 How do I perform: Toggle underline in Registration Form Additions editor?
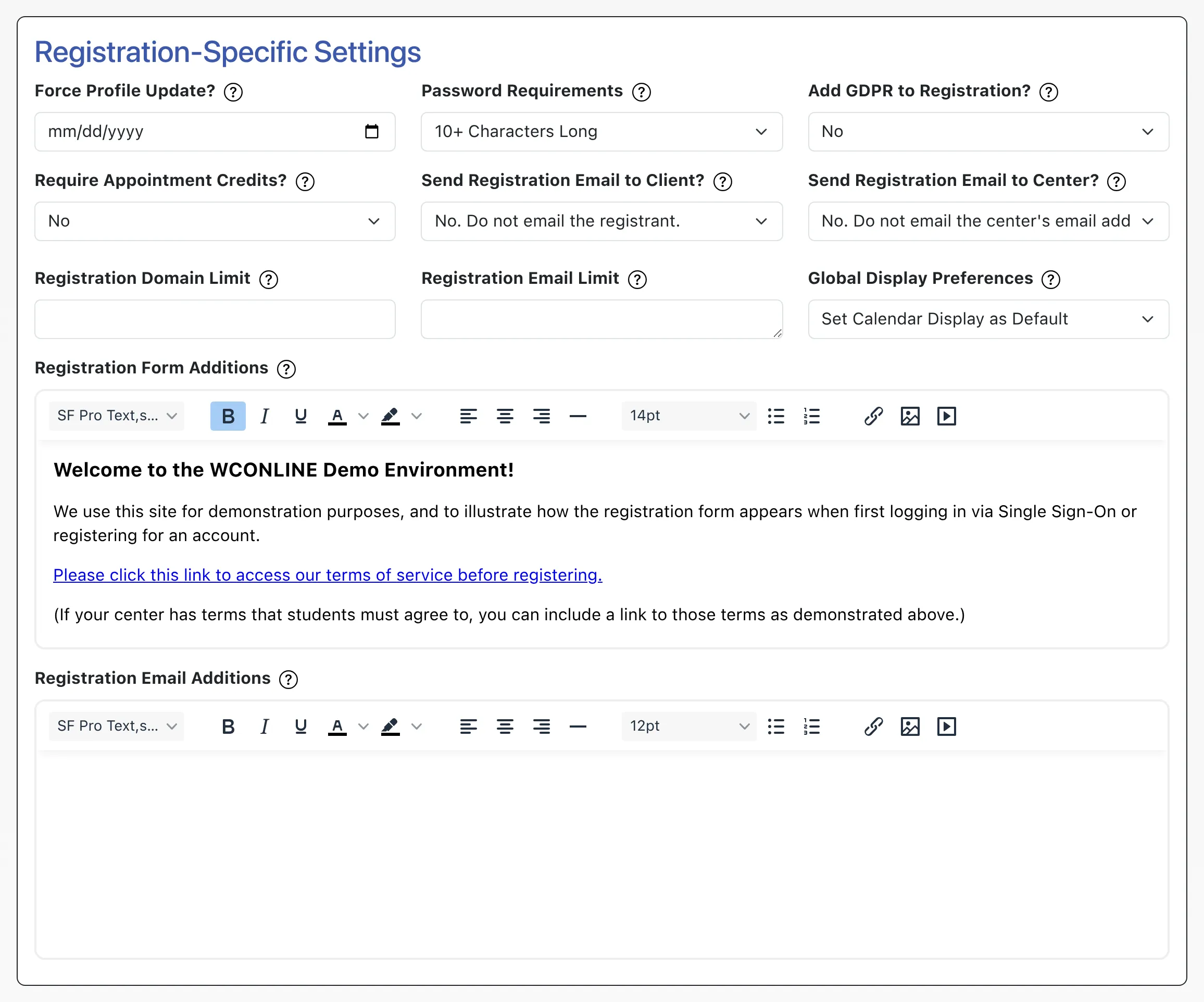300,416
